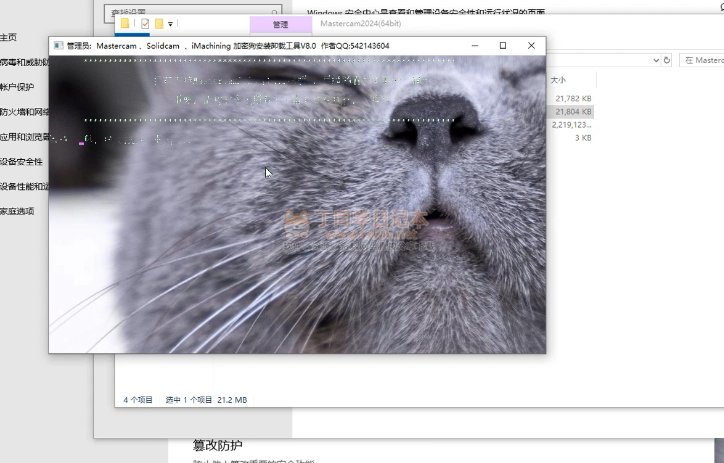Sort files by the 大小 column header

point(558,79)
